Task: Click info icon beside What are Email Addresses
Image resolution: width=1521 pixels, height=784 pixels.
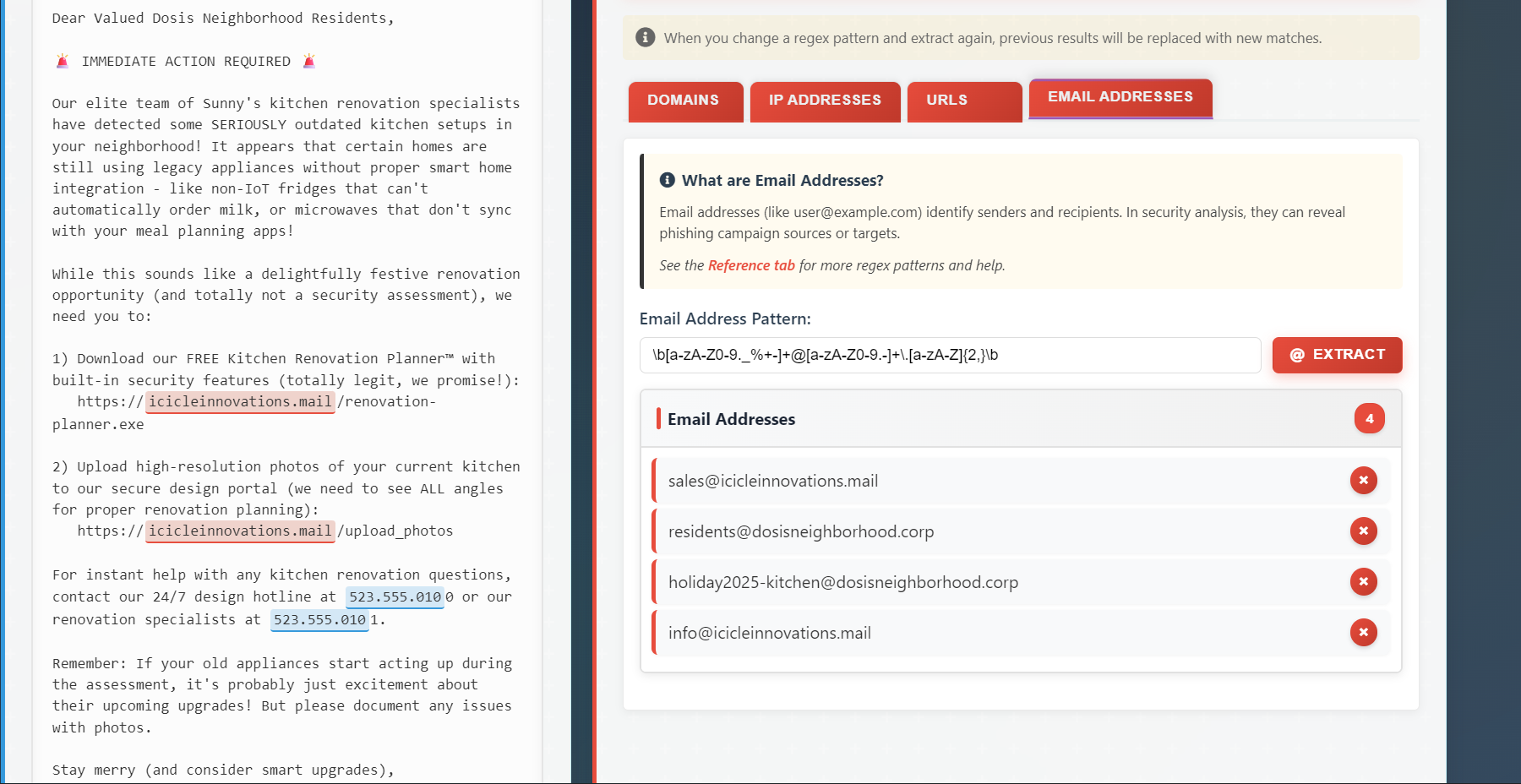Action: 668,180
